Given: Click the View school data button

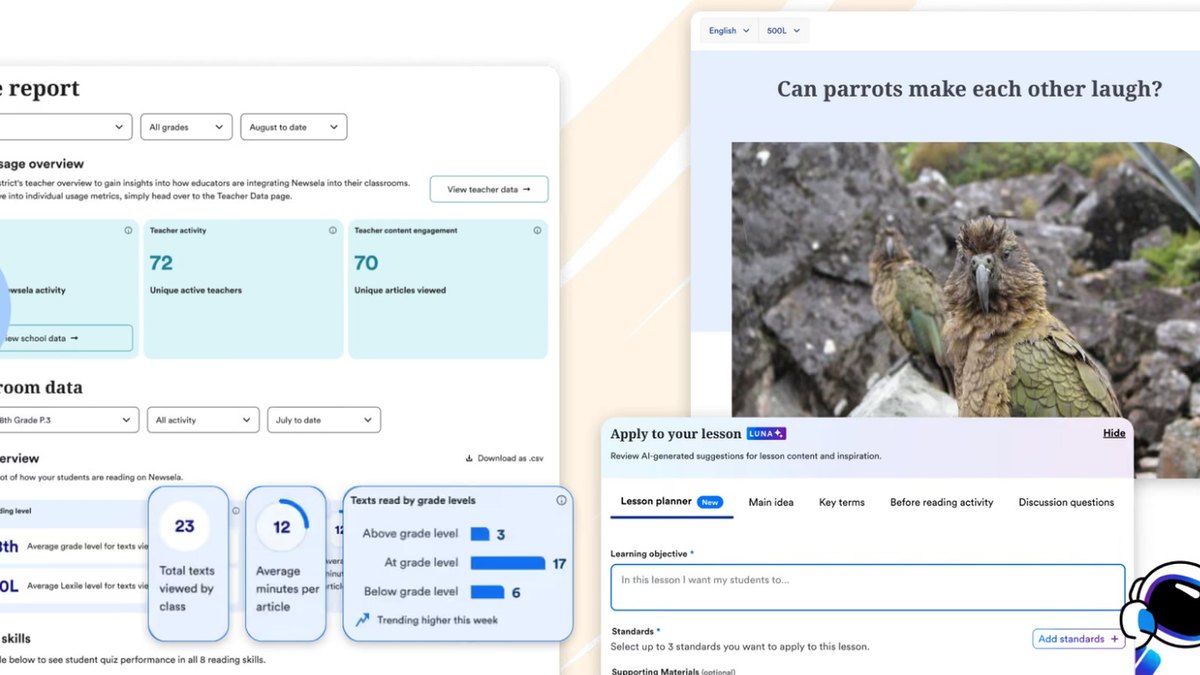Looking at the screenshot, I should tap(66, 338).
